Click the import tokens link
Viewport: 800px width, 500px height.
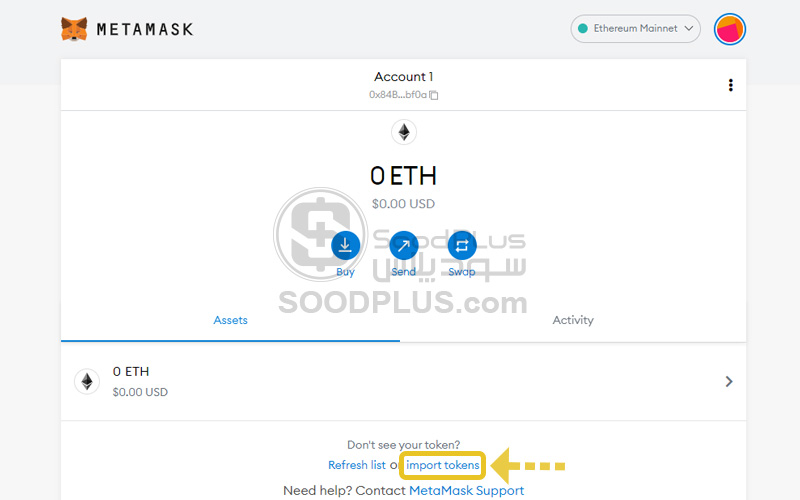pos(442,465)
